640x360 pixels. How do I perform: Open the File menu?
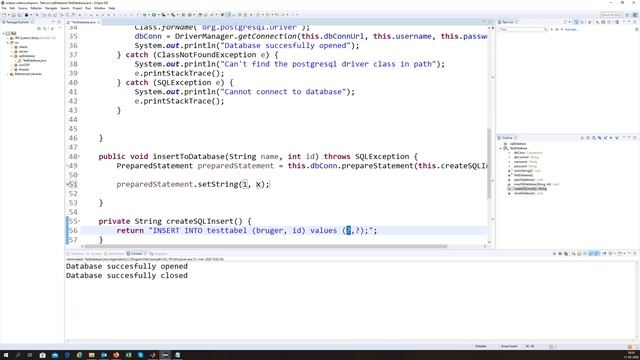(x=4, y=8)
